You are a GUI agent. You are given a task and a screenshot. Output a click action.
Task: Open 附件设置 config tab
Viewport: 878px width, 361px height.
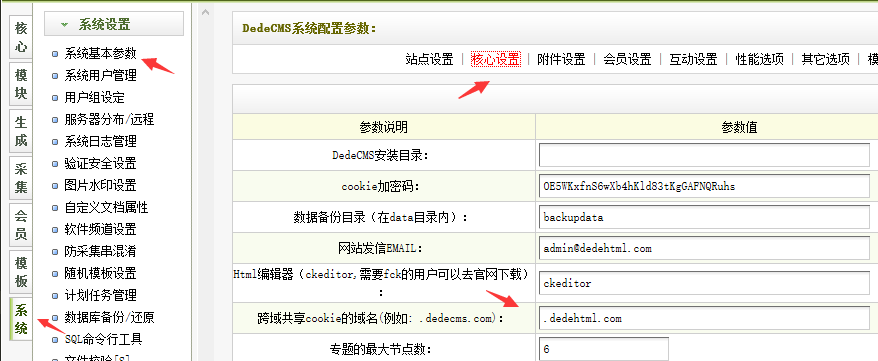(x=561, y=59)
